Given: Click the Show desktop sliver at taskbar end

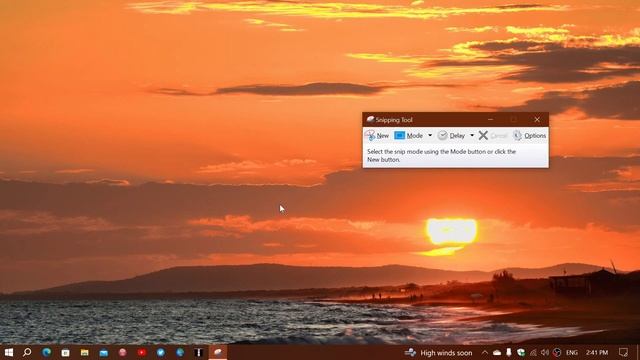Looking at the screenshot, I should [638, 352].
